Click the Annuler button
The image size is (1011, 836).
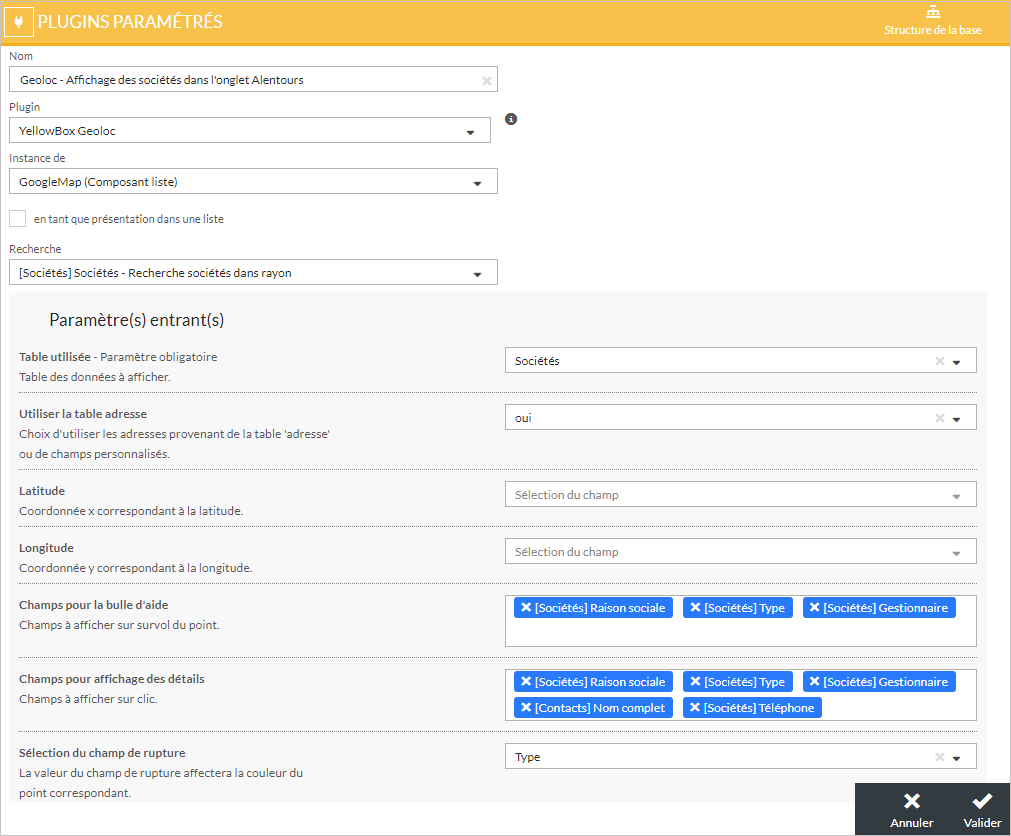tap(911, 810)
